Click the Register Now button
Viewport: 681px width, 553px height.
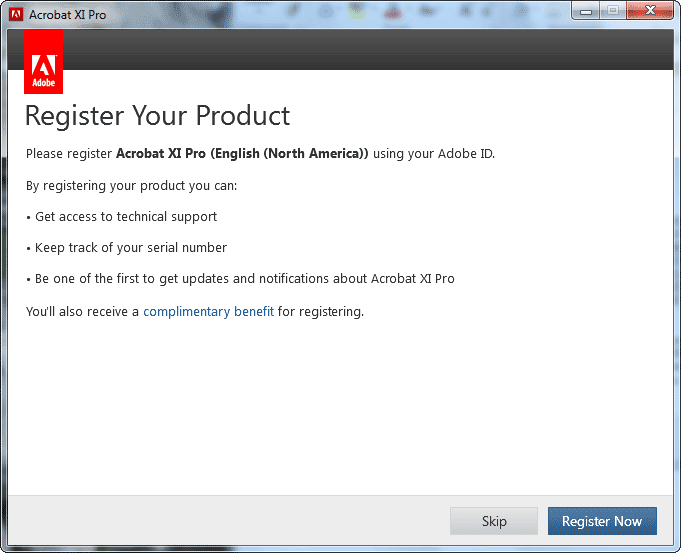coord(602,521)
